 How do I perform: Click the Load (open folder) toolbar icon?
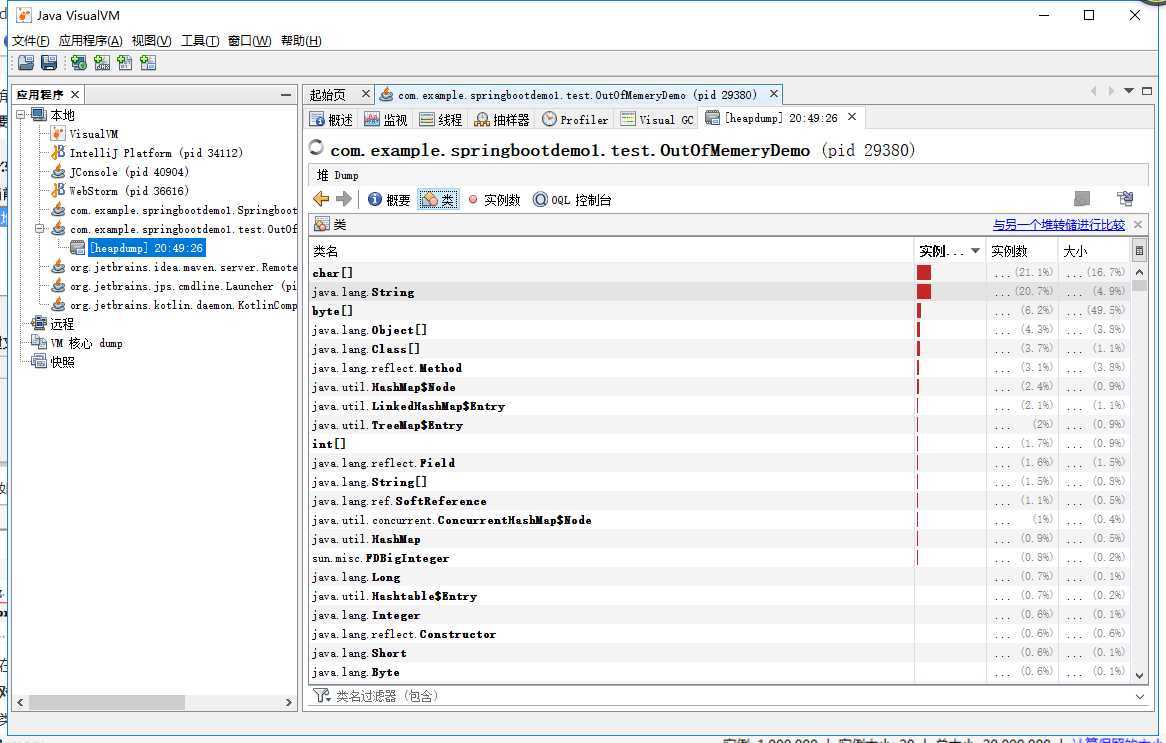tap(26, 63)
